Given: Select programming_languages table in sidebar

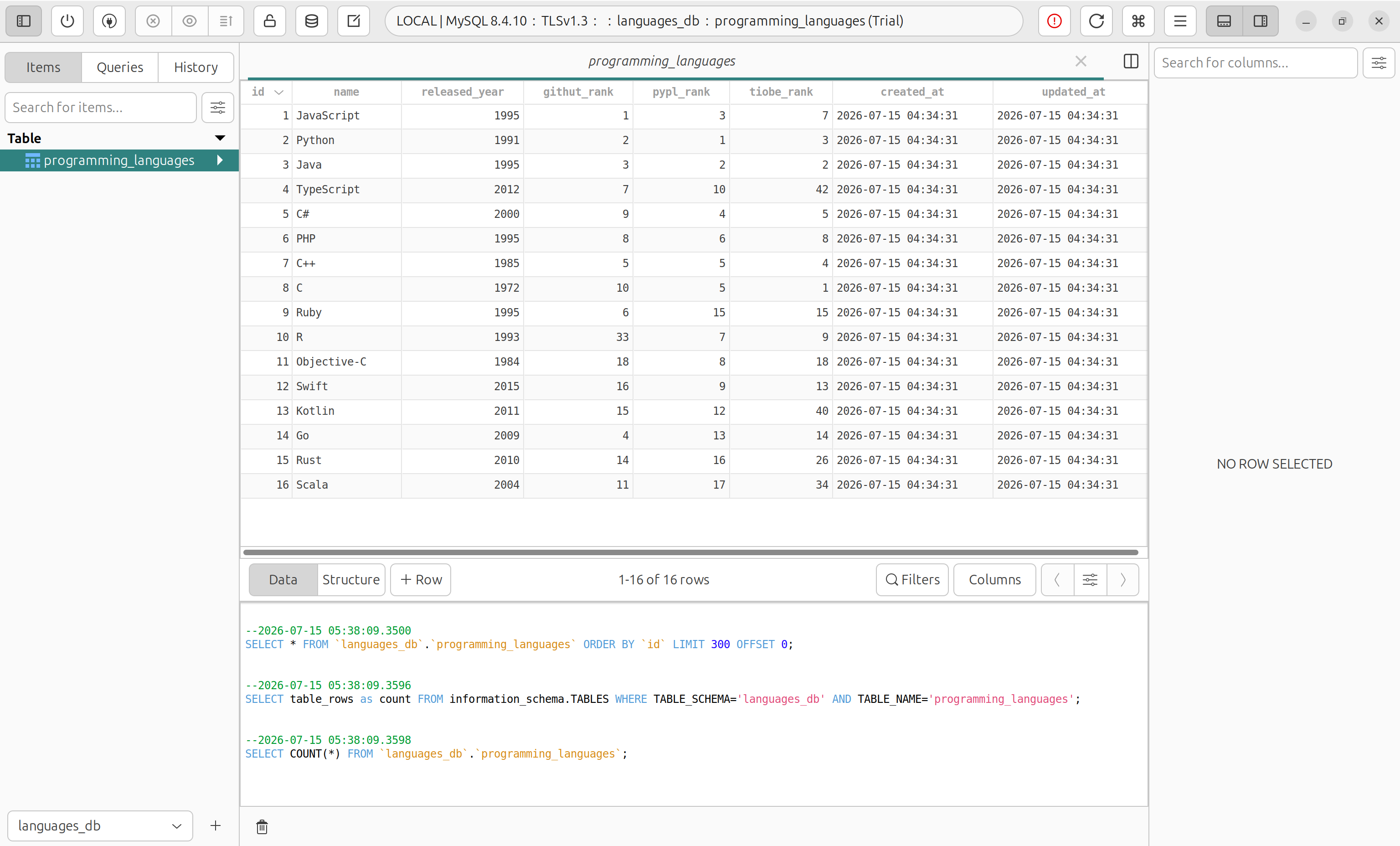Looking at the screenshot, I should (x=119, y=160).
